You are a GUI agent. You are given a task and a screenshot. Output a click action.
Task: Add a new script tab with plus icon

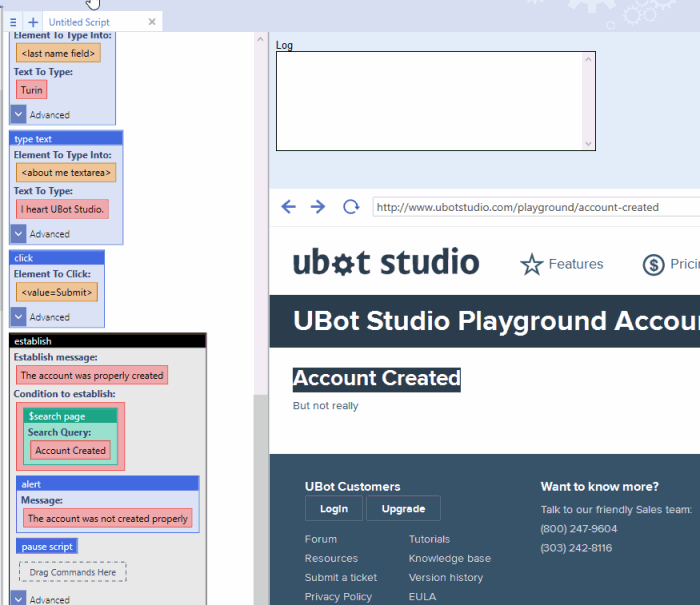point(33,22)
